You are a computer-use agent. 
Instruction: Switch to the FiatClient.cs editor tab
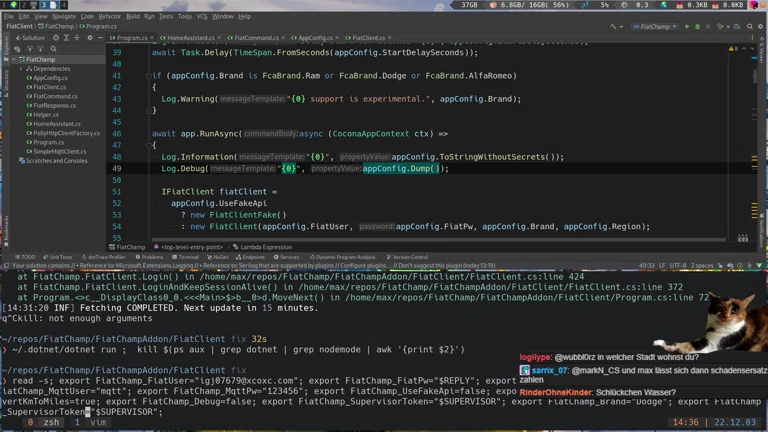pos(368,38)
